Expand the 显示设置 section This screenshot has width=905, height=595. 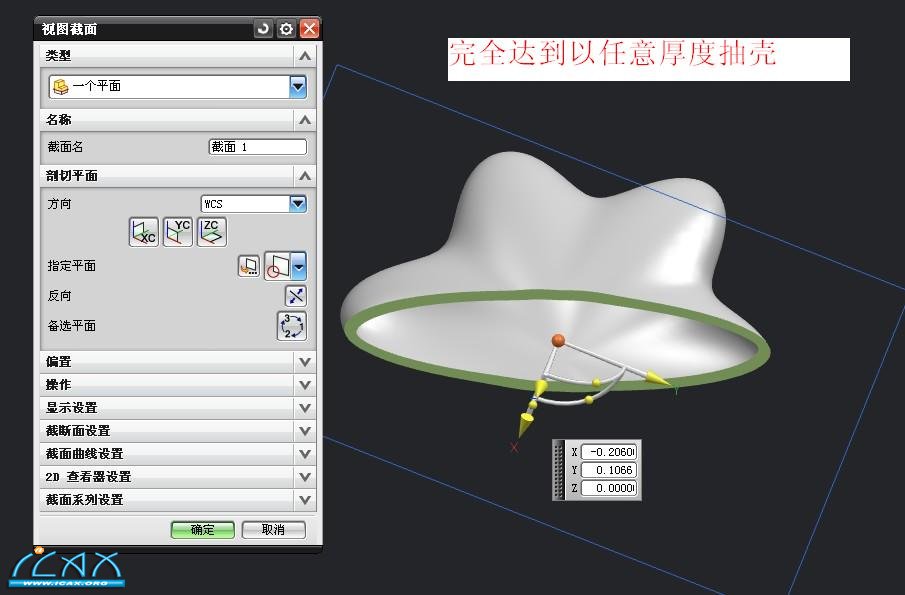305,408
